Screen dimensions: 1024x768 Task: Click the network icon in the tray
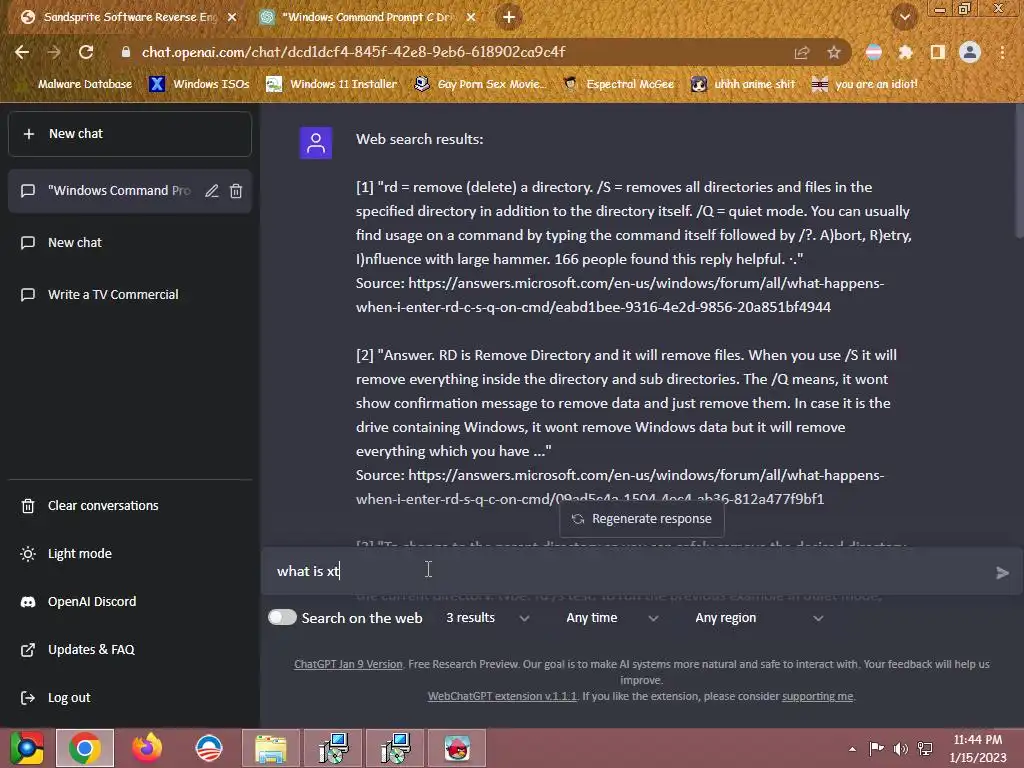tap(925, 748)
